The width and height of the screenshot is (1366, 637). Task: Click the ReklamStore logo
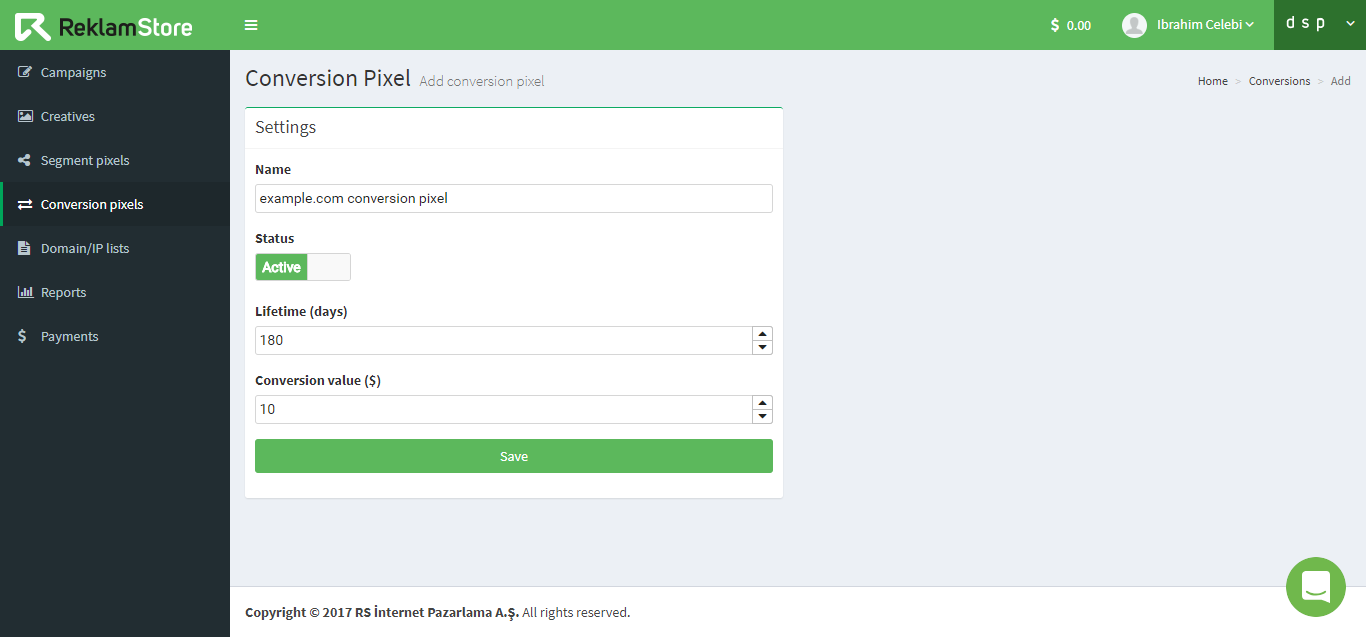(104, 27)
